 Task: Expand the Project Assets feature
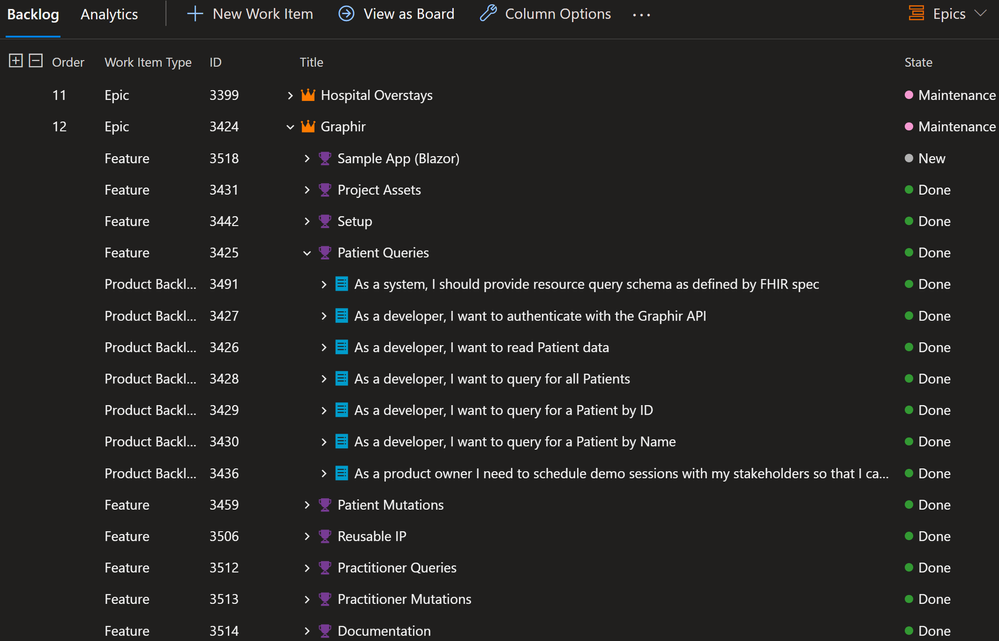coord(306,189)
